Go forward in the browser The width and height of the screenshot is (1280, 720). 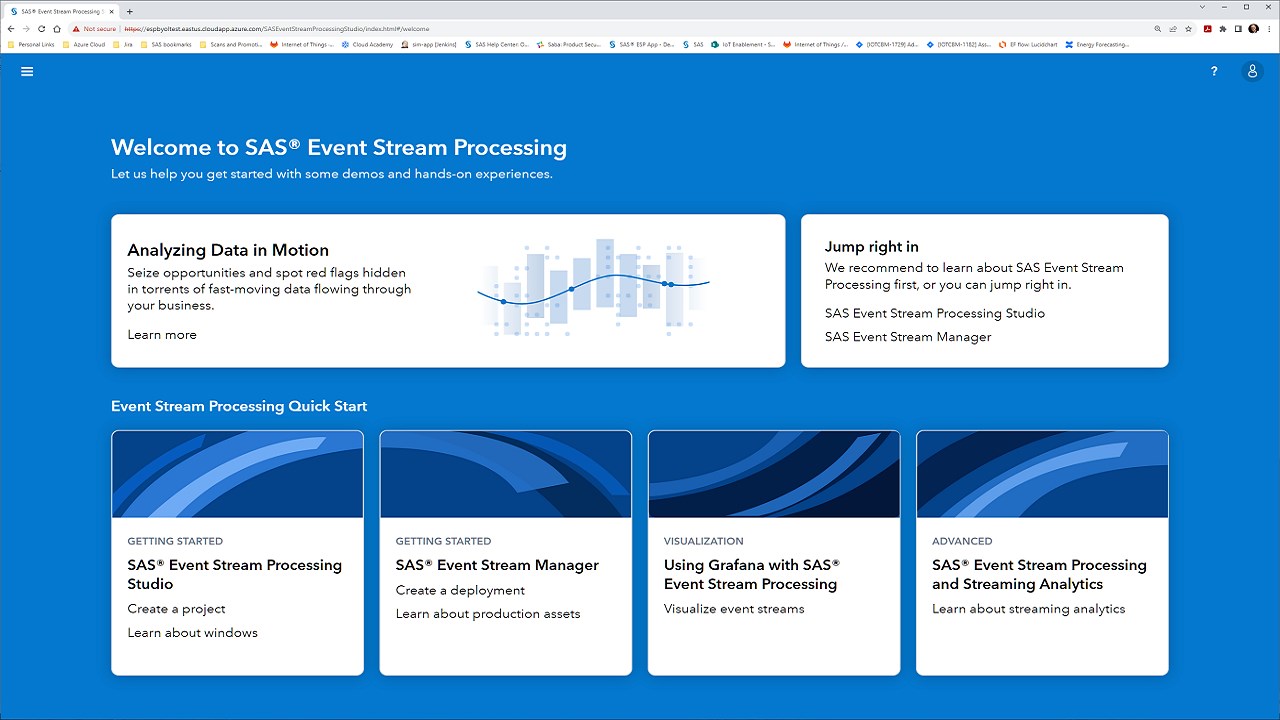[x=26, y=29]
